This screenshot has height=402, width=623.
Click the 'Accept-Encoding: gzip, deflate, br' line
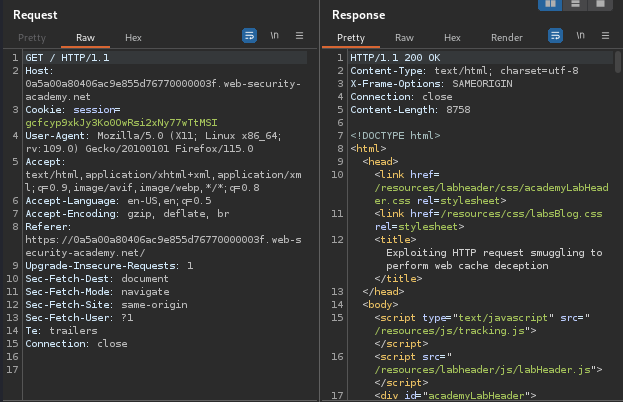(128, 214)
